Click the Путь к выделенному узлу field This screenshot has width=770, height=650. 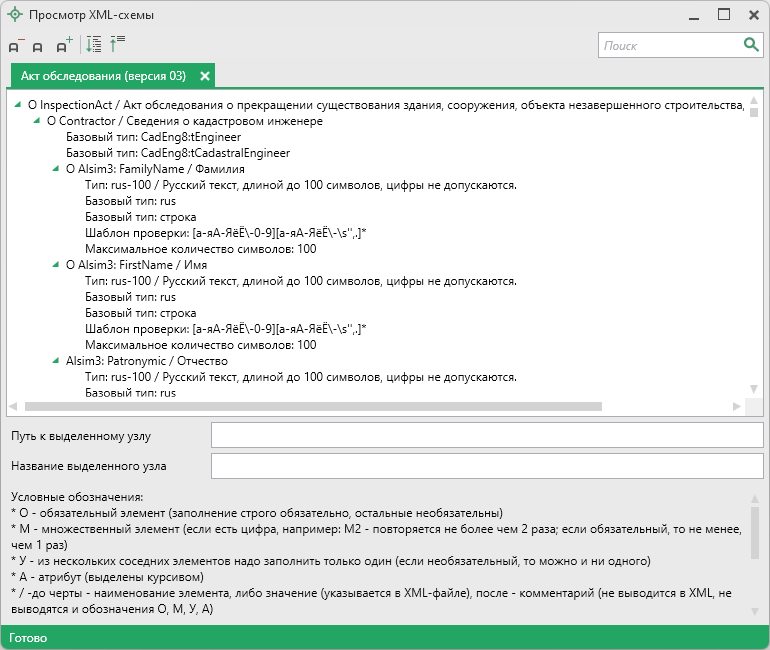click(487, 435)
